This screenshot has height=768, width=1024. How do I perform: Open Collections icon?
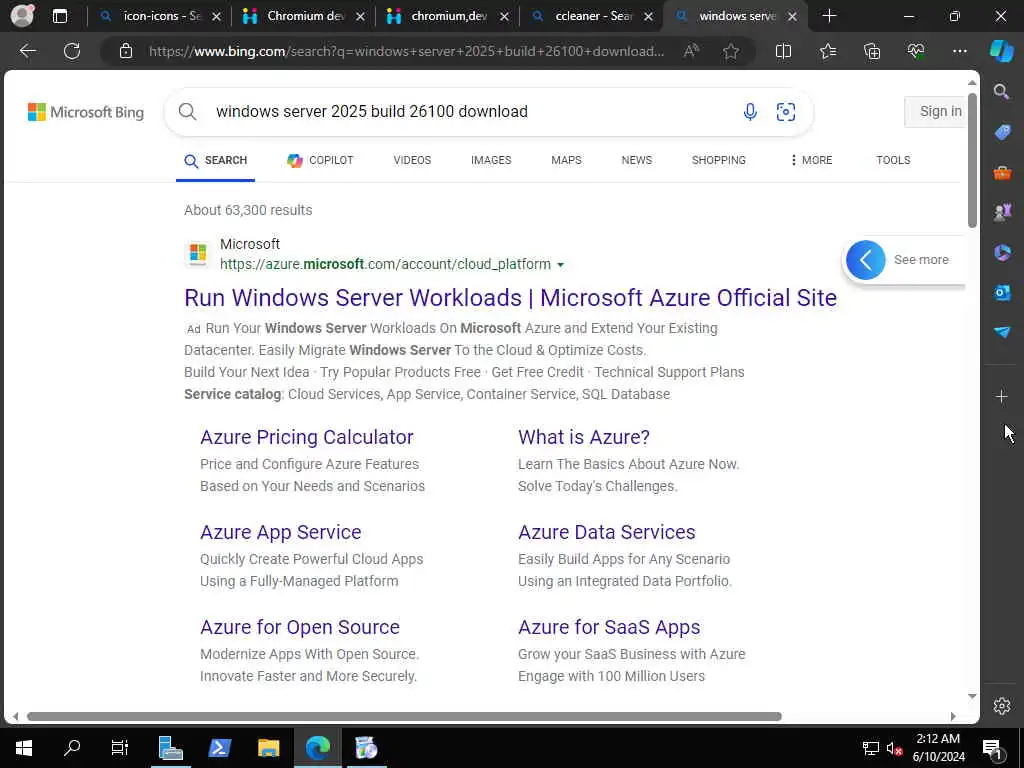pos(872,51)
